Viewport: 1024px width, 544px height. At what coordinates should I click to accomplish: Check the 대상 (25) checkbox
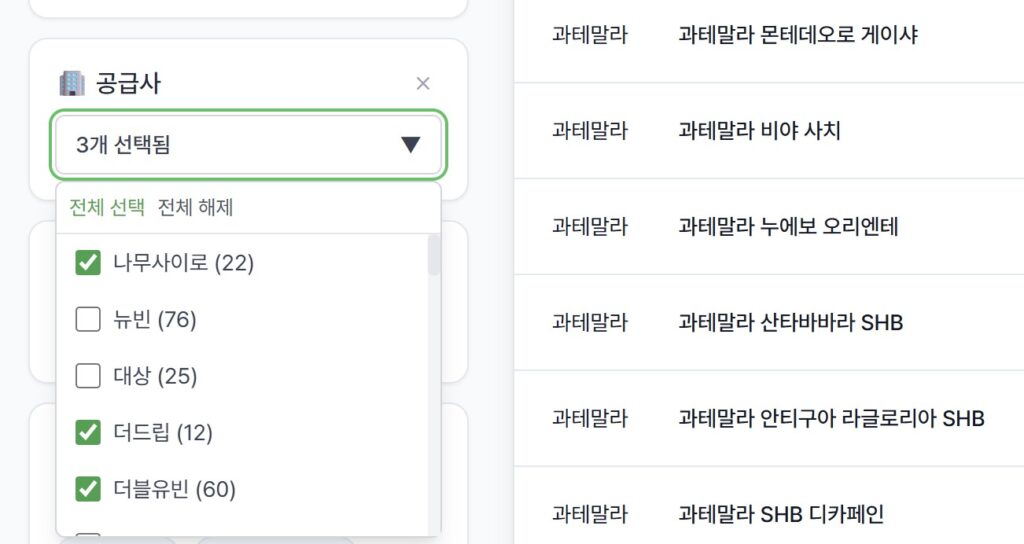point(89,376)
